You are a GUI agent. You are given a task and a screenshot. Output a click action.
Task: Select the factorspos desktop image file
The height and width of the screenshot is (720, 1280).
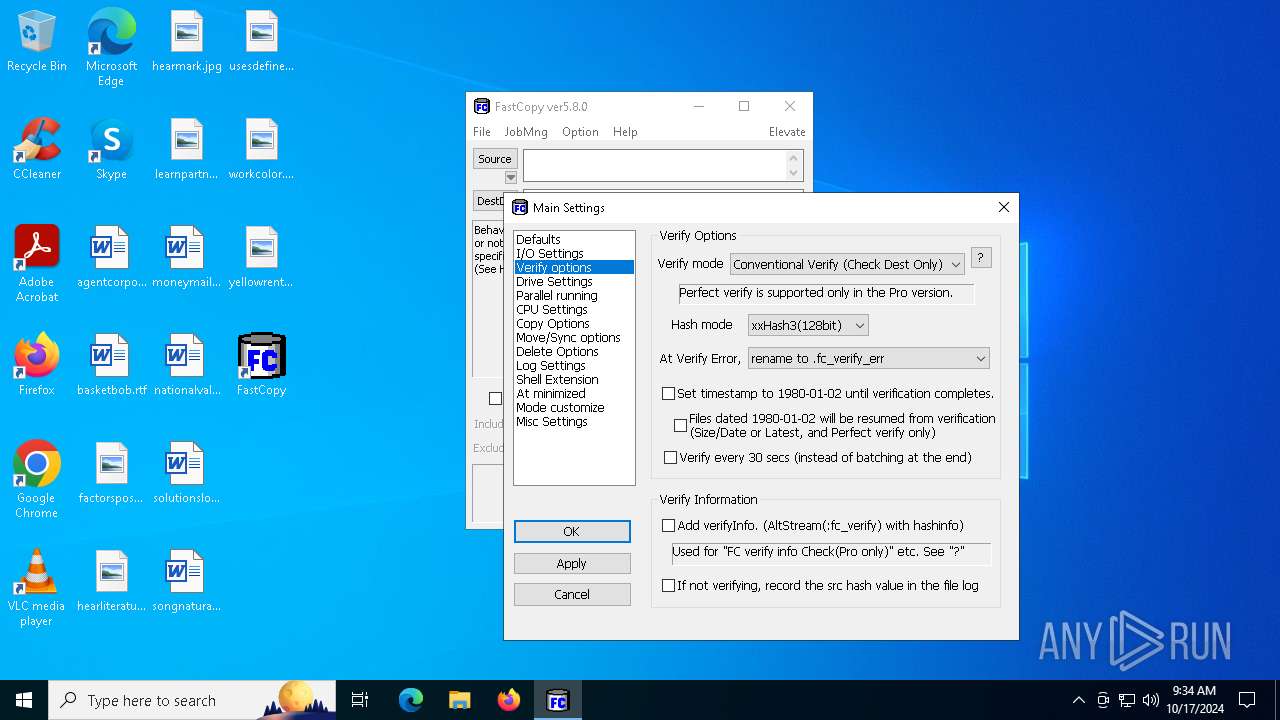point(111,474)
